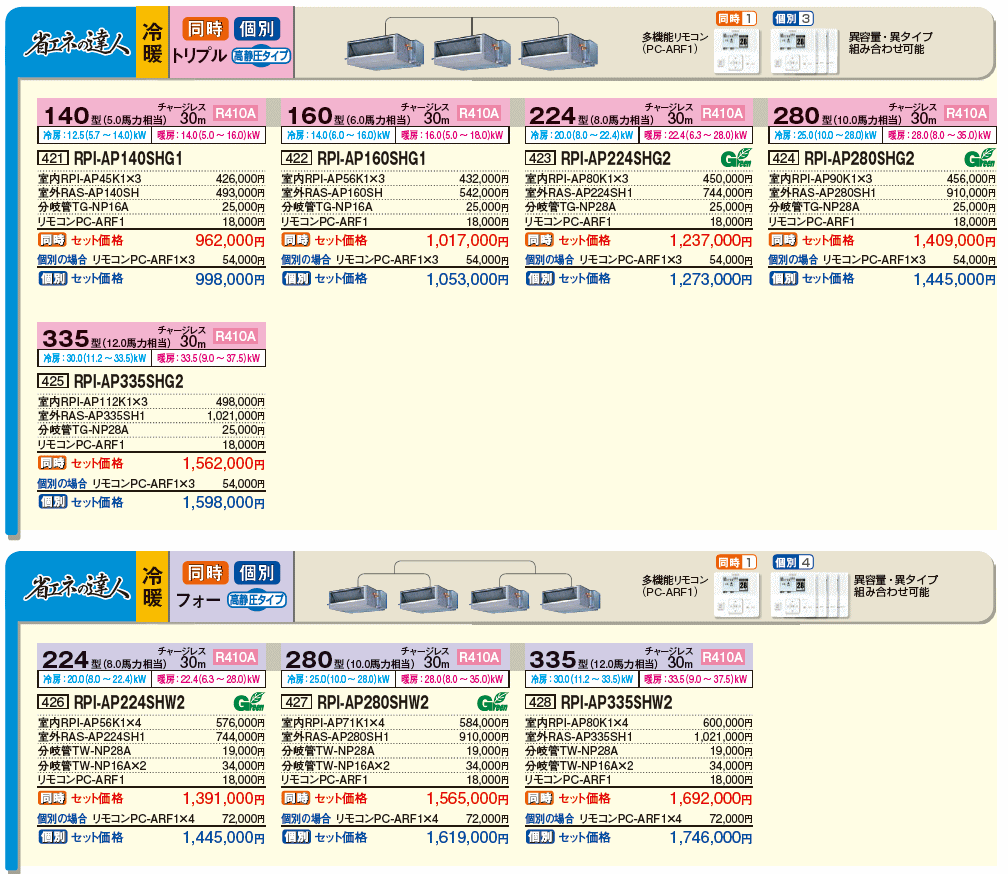
Task: Click the blue 個別 badge above トリプル
Action: (x=257, y=29)
